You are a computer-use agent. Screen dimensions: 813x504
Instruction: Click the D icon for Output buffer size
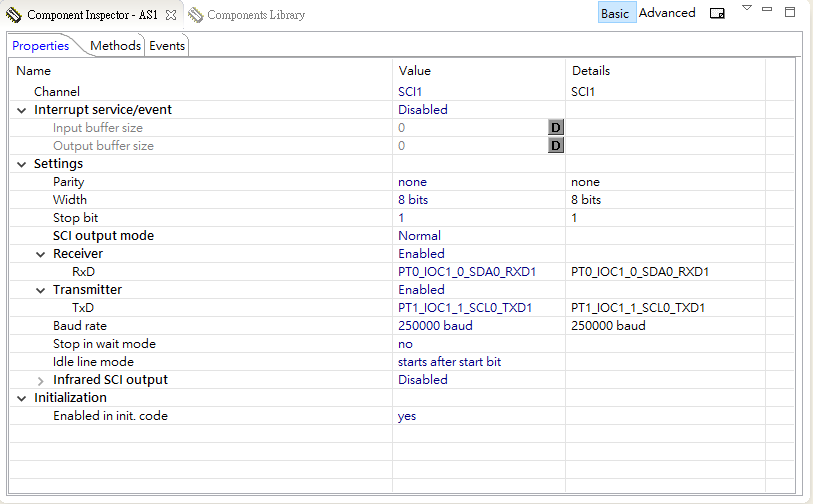(x=556, y=146)
